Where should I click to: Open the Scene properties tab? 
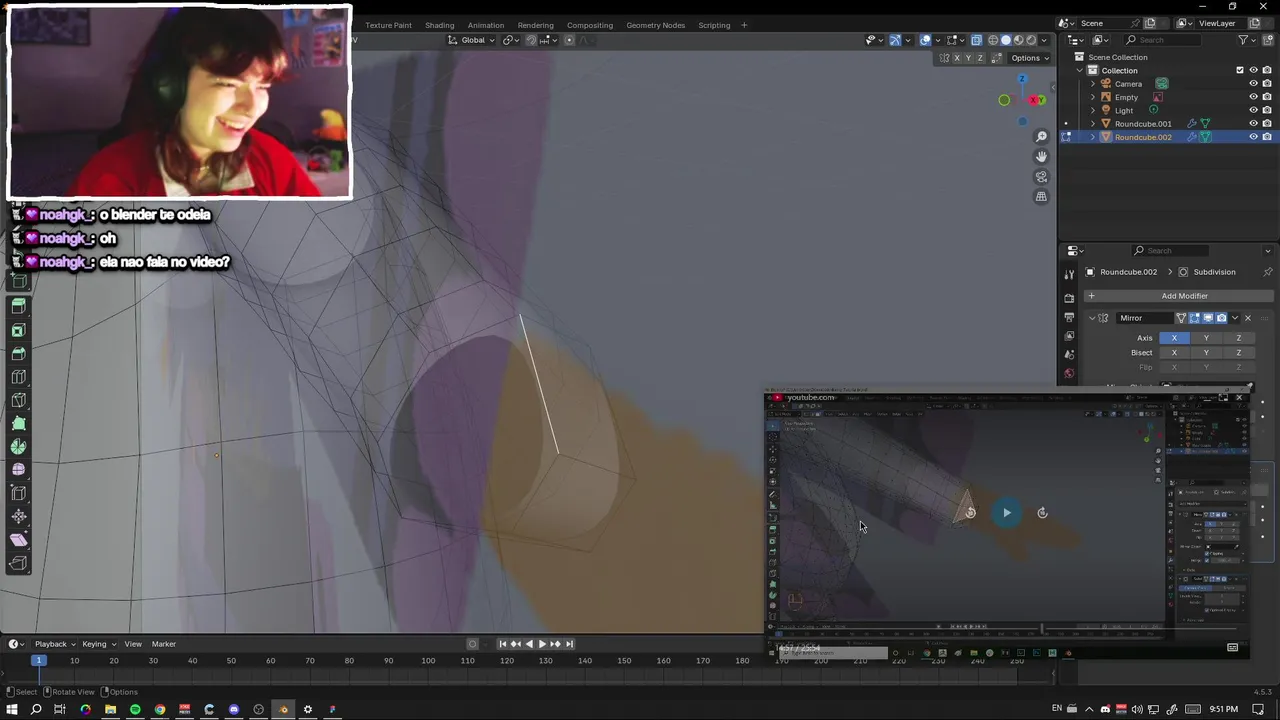(1069, 355)
